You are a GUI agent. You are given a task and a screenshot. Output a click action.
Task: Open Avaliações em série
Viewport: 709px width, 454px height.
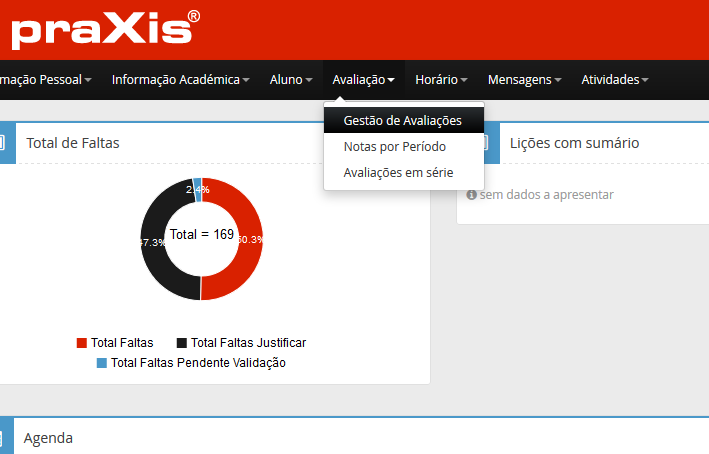[x=398, y=173]
